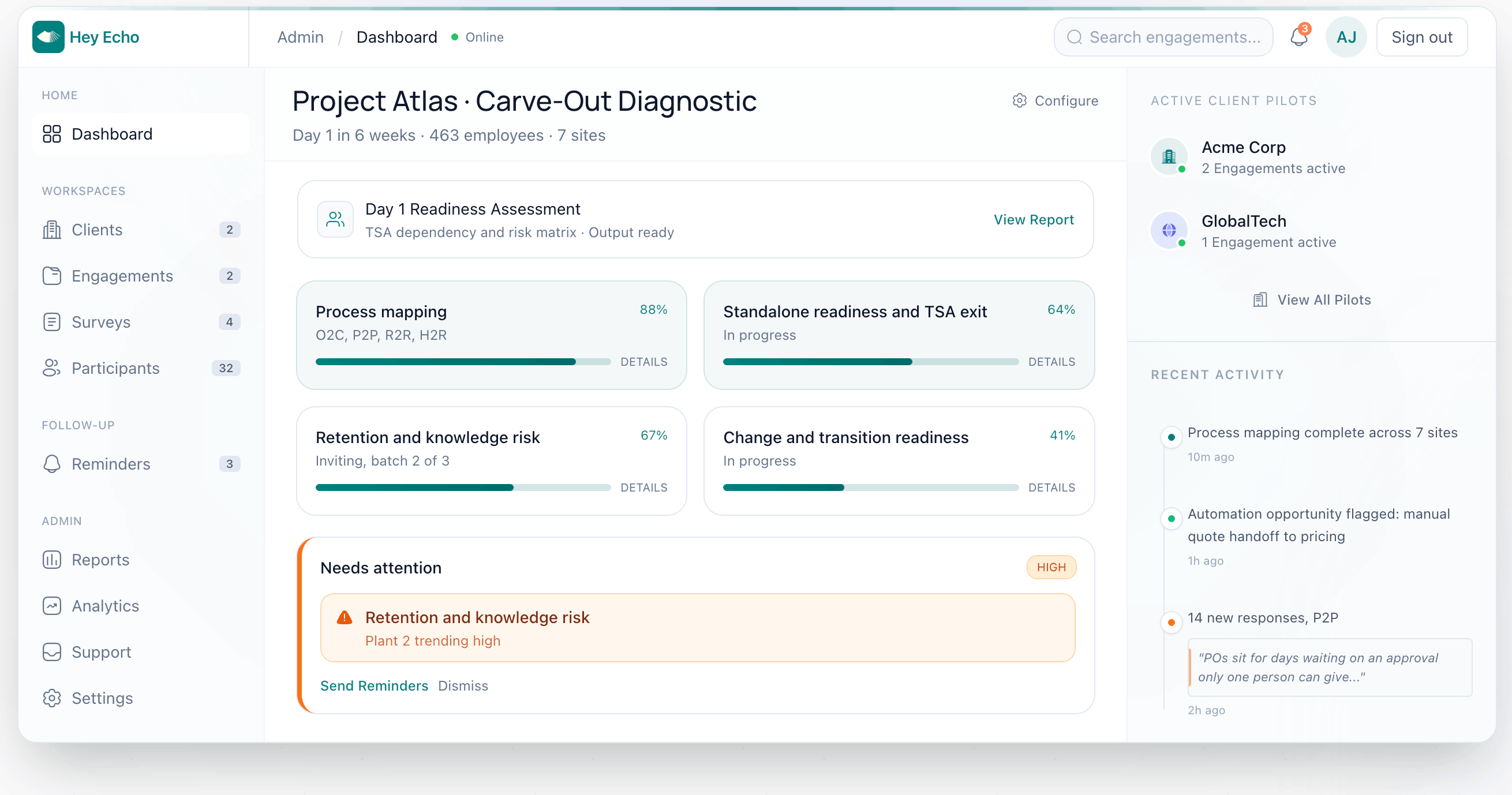Image resolution: width=1512 pixels, height=795 pixels.
Task: Click the Process mapping progress bar
Action: tap(463, 362)
